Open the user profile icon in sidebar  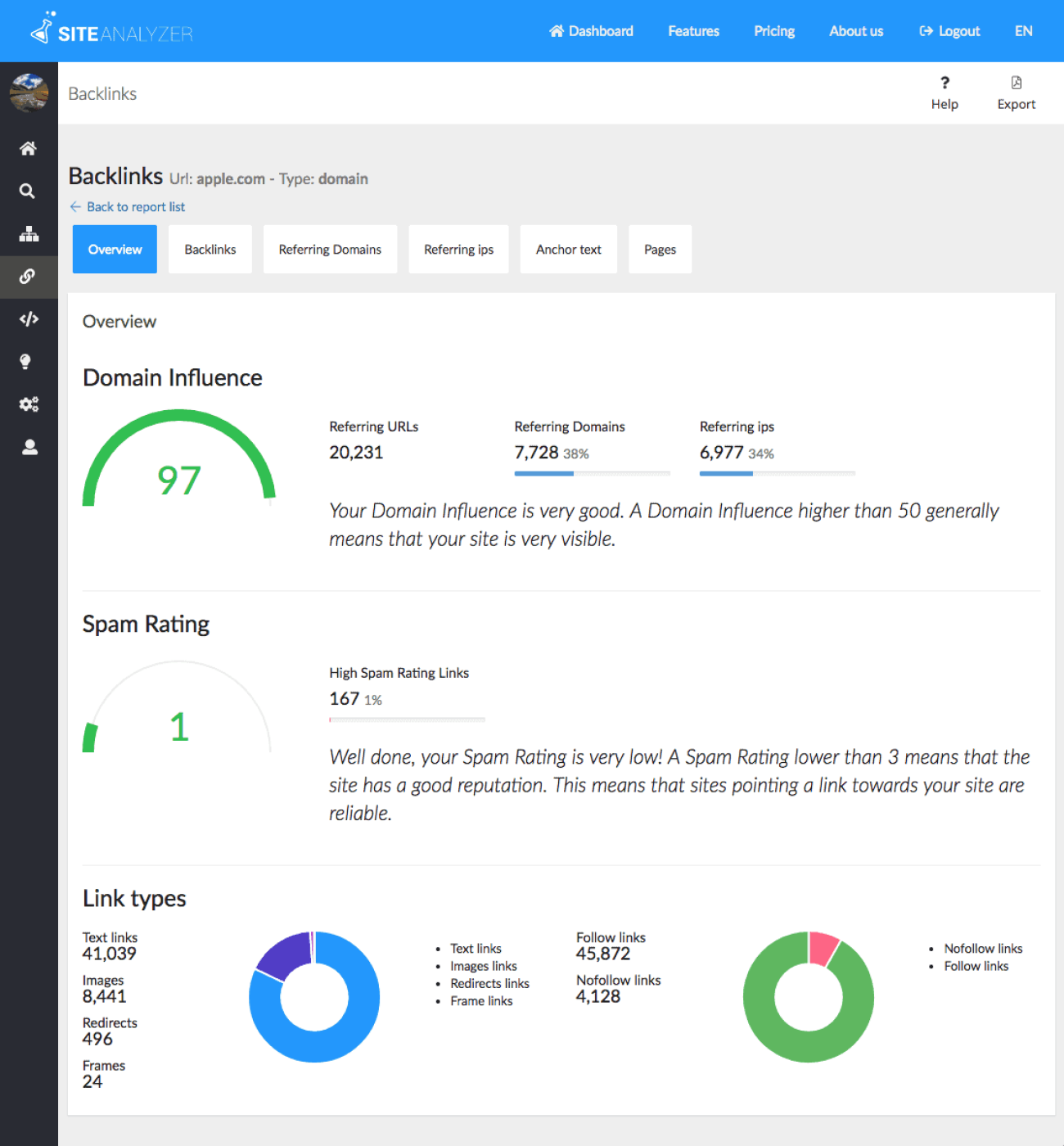[x=28, y=447]
